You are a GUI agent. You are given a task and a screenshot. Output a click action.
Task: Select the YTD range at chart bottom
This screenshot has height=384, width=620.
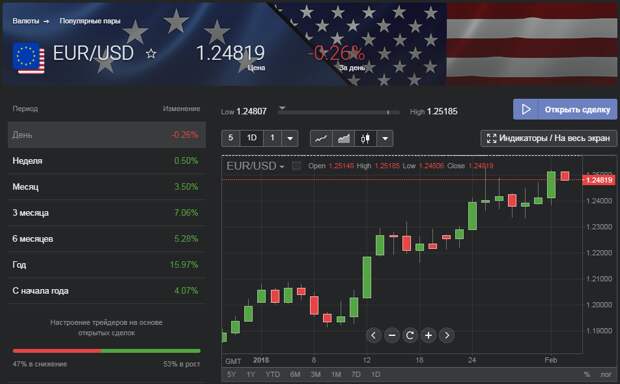(272, 374)
